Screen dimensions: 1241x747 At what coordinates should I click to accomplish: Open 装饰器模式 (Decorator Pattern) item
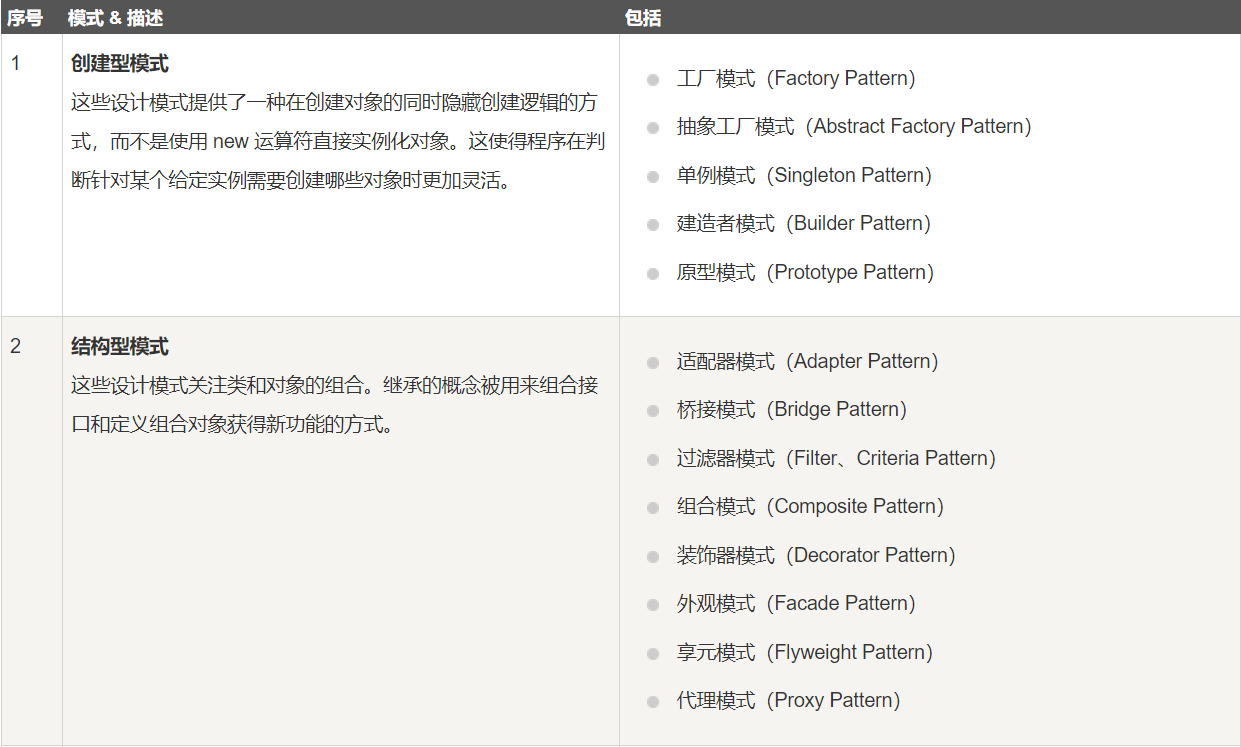[x=815, y=555]
